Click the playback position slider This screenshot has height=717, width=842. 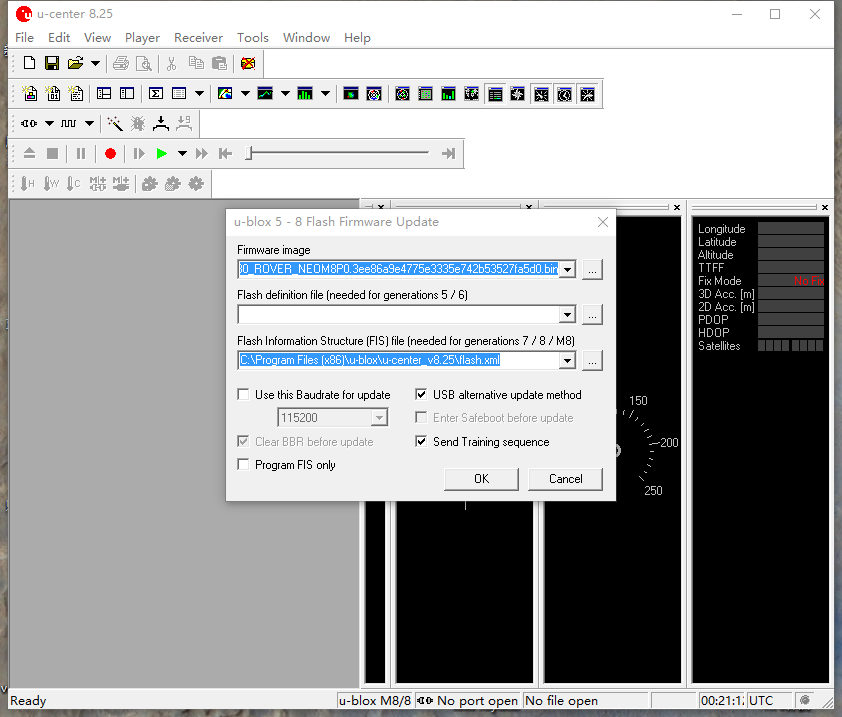[340, 153]
